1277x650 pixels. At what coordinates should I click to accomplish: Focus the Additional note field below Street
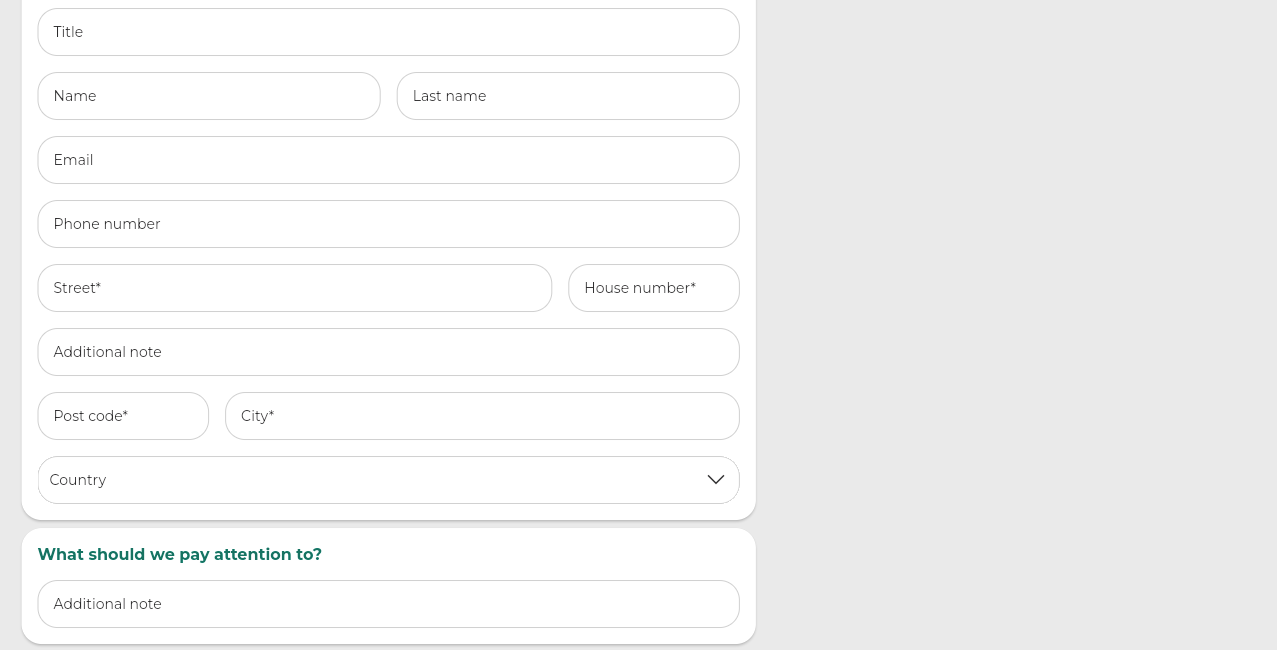pyautogui.click(x=388, y=352)
